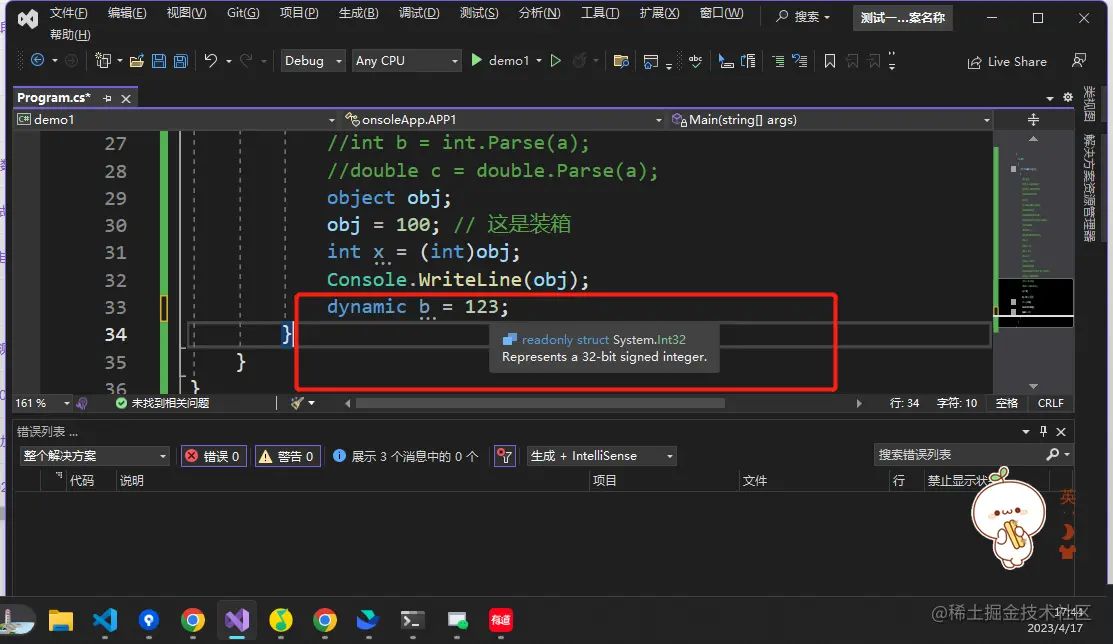Click the CRLF line ending indicator
The image size is (1113, 644).
[x=1051, y=403]
